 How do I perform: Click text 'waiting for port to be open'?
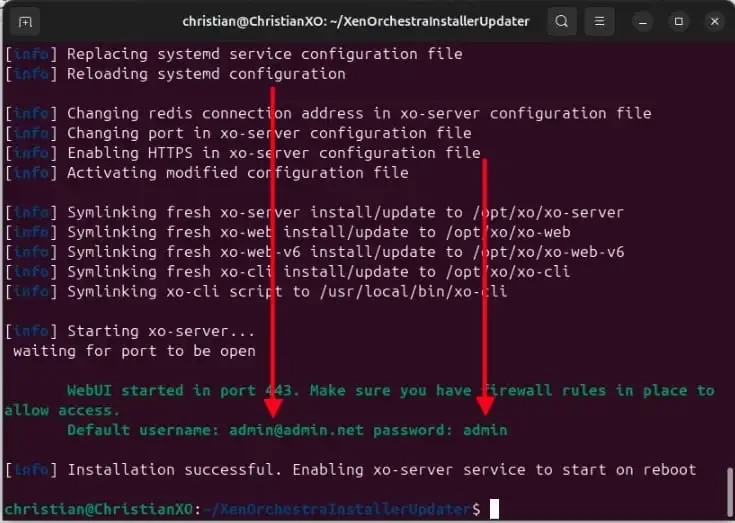point(134,351)
